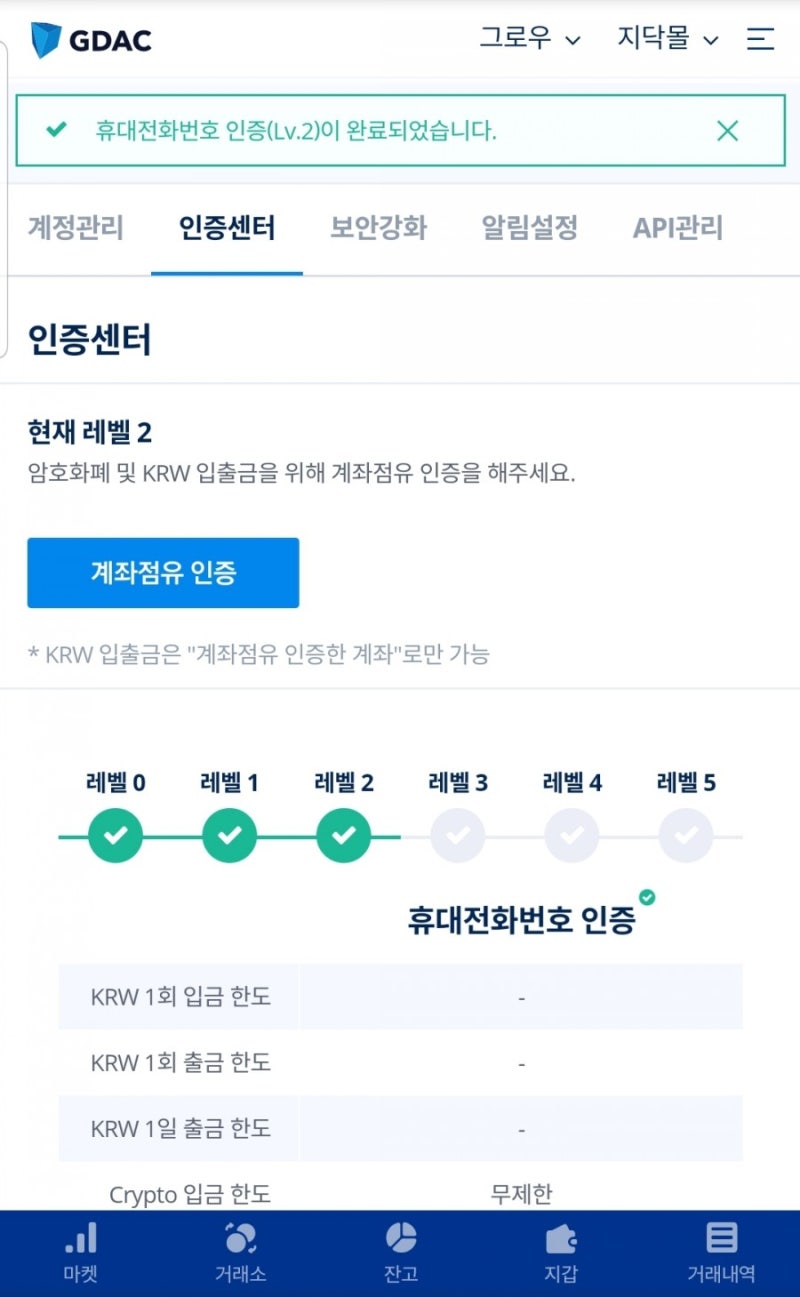800x1297 pixels.
Task: Click the green checkmark in the success banner
Action: [56, 130]
